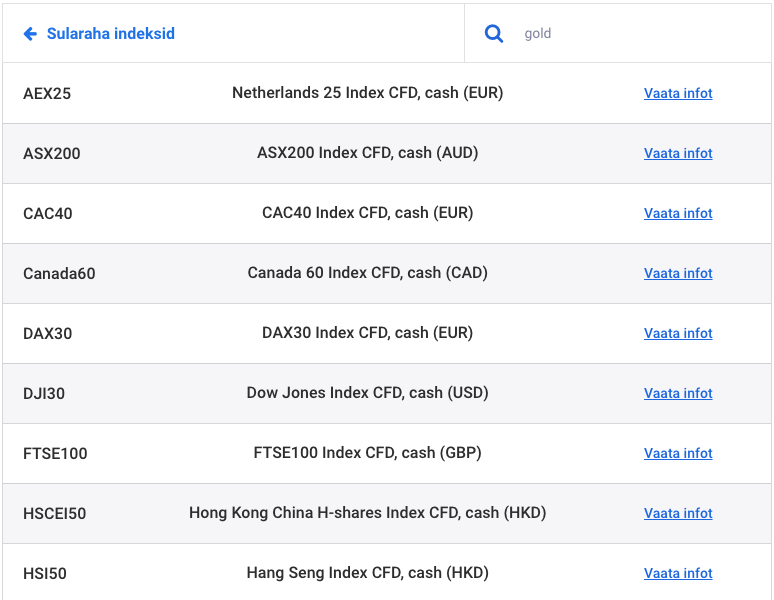Screen dimensions: 774x600
Task: Select the HSCEI50 symbol text
Action: (x=55, y=514)
